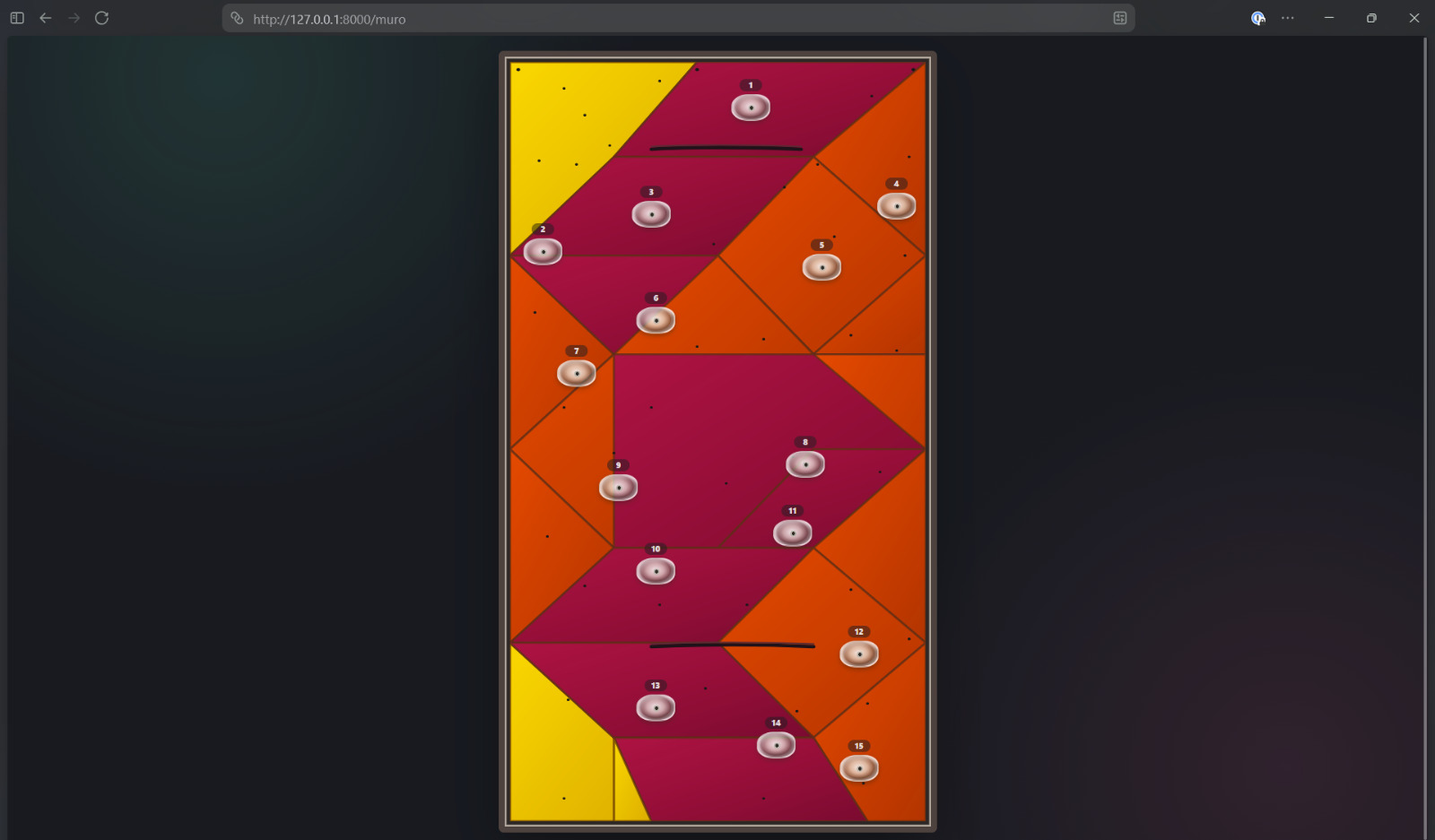Image resolution: width=1435 pixels, height=840 pixels.
Task: Select climbing hold number 9
Action: tap(618, 488)
